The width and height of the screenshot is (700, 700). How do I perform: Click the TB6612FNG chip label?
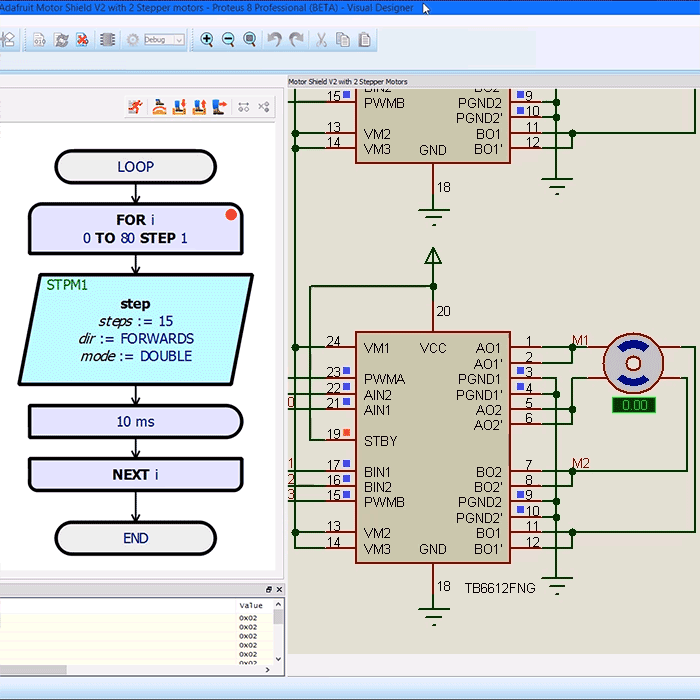tap(500, 588)
